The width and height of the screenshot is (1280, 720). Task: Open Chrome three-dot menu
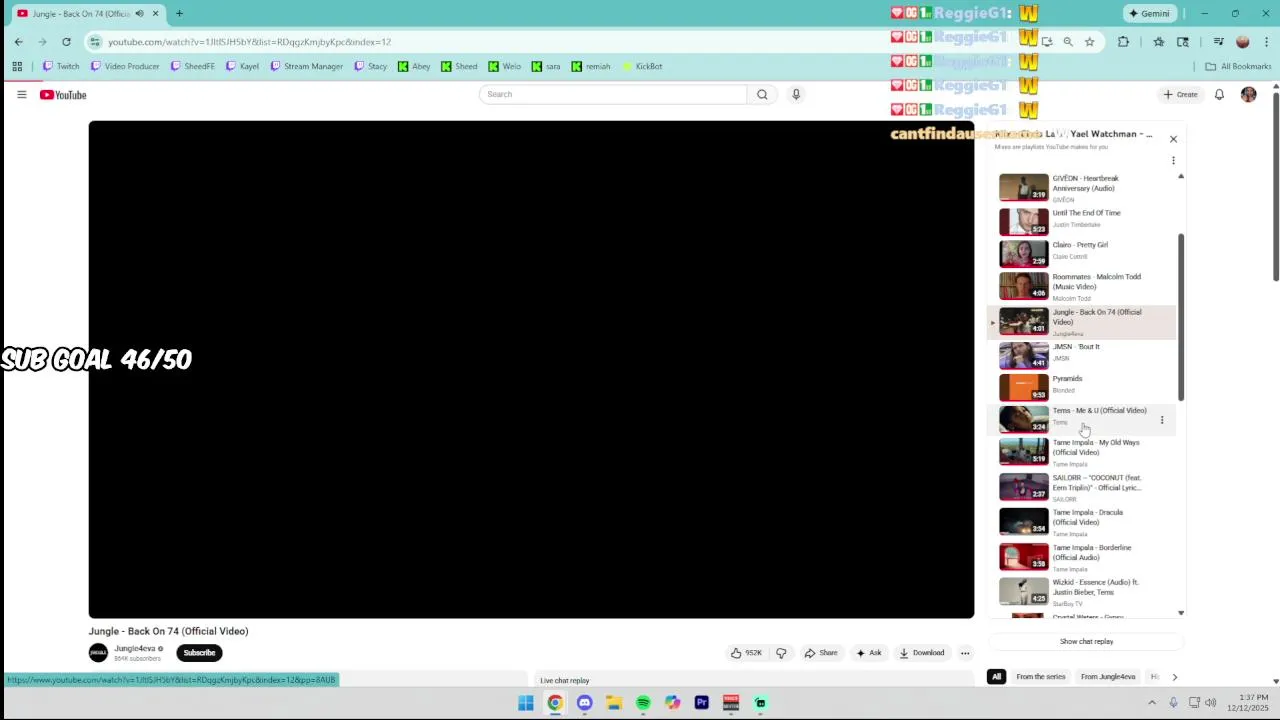[1267, 42]
